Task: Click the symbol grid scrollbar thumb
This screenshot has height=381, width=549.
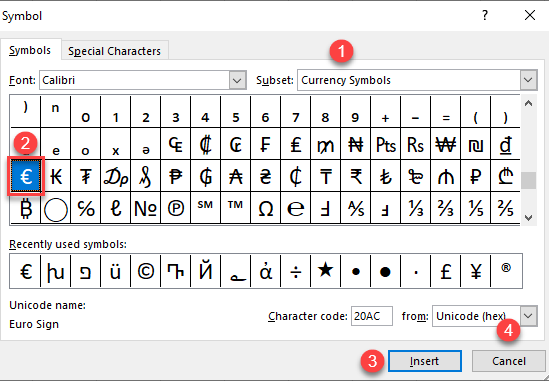Action: [528, 180]
